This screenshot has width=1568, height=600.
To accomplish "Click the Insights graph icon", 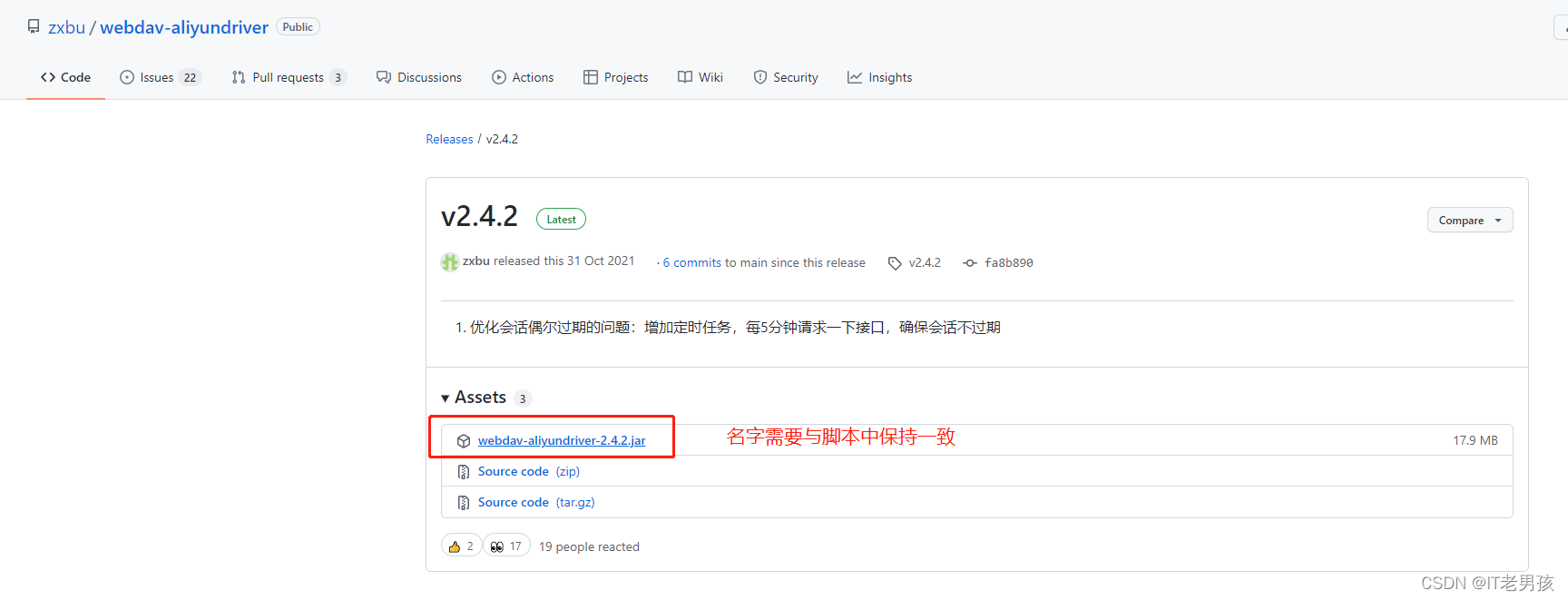I will pyautogui.click(x=855, y=77).
